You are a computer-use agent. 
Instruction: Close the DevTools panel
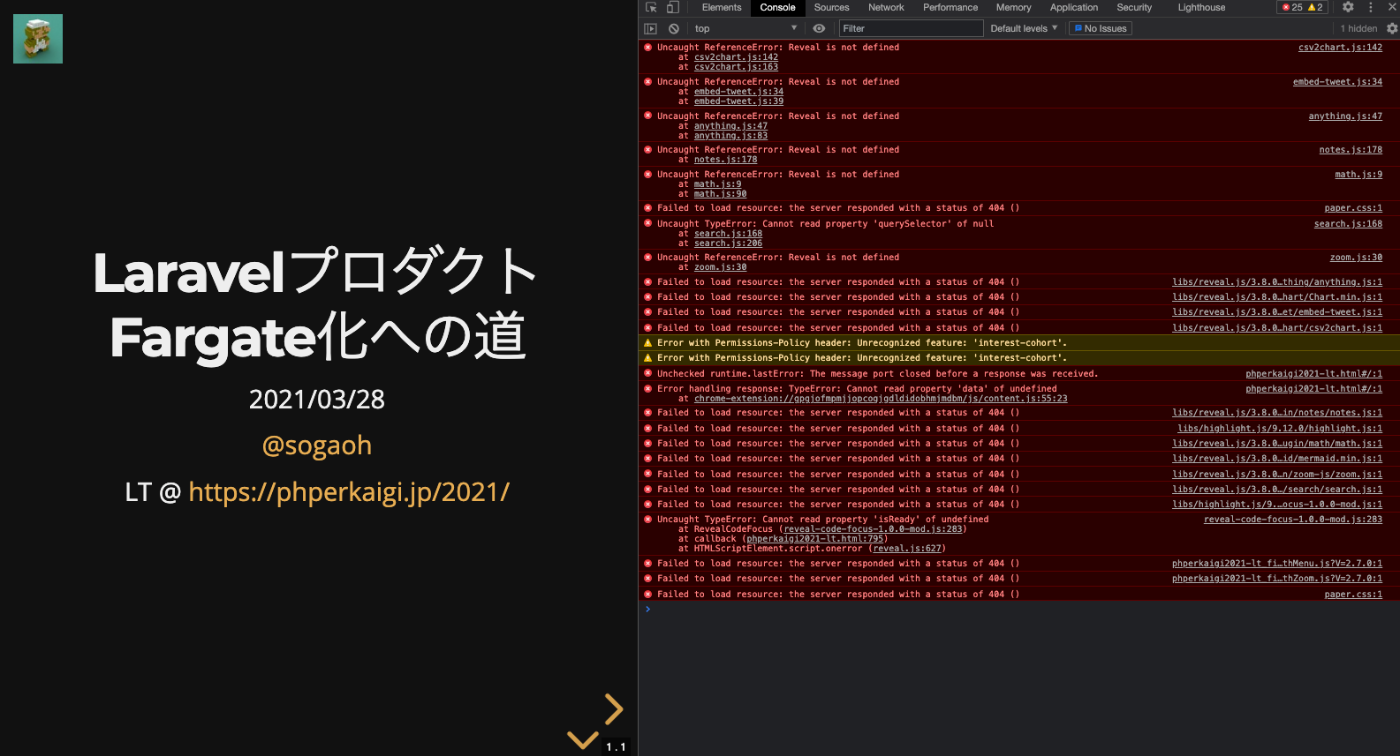1391,7
